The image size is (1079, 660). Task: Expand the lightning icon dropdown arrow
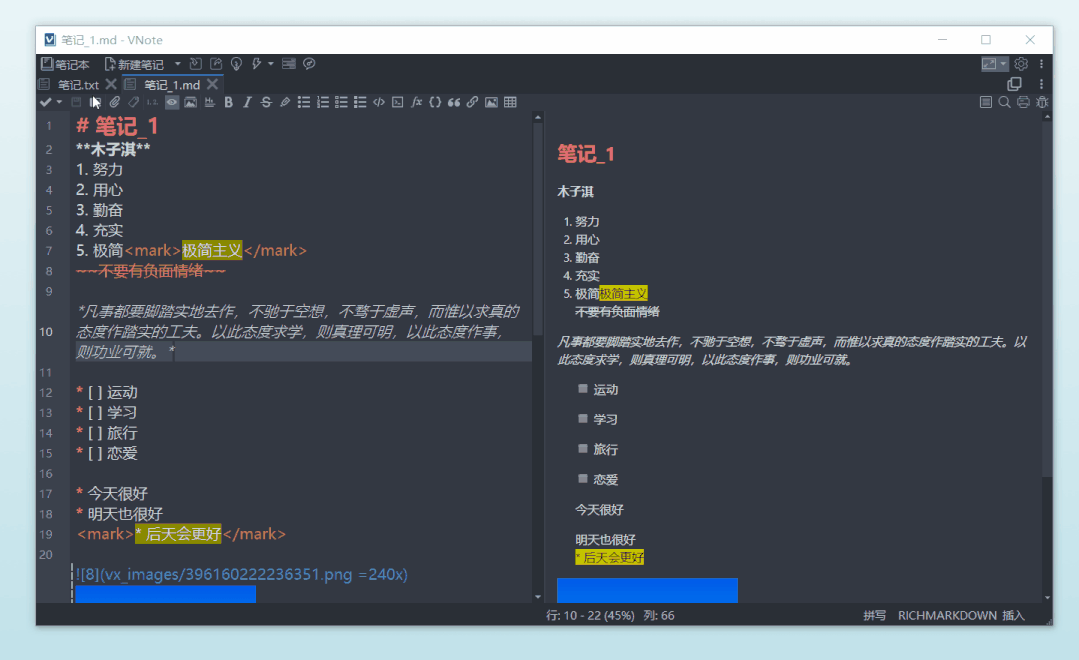(x=270, y=64)
